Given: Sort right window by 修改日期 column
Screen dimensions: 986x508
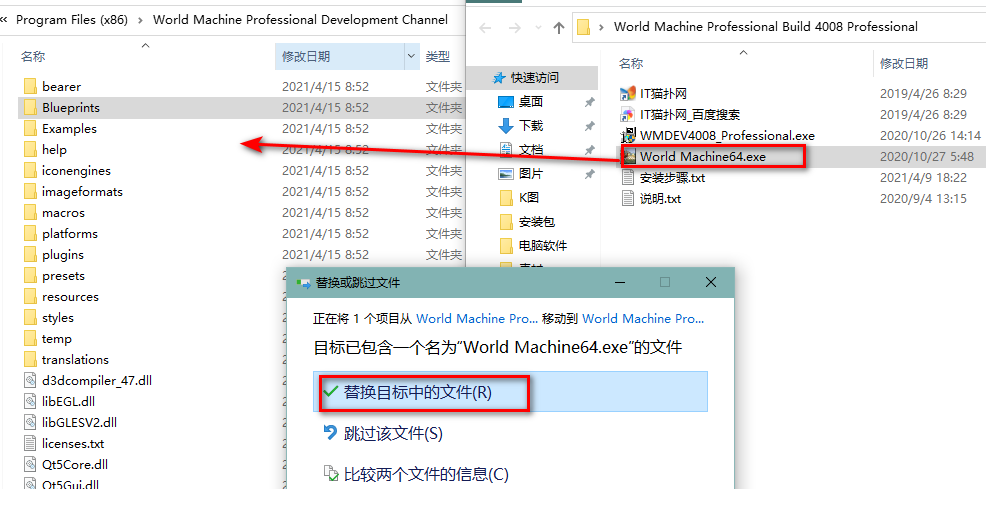Looking at the screenshot, I should [904, 64].
